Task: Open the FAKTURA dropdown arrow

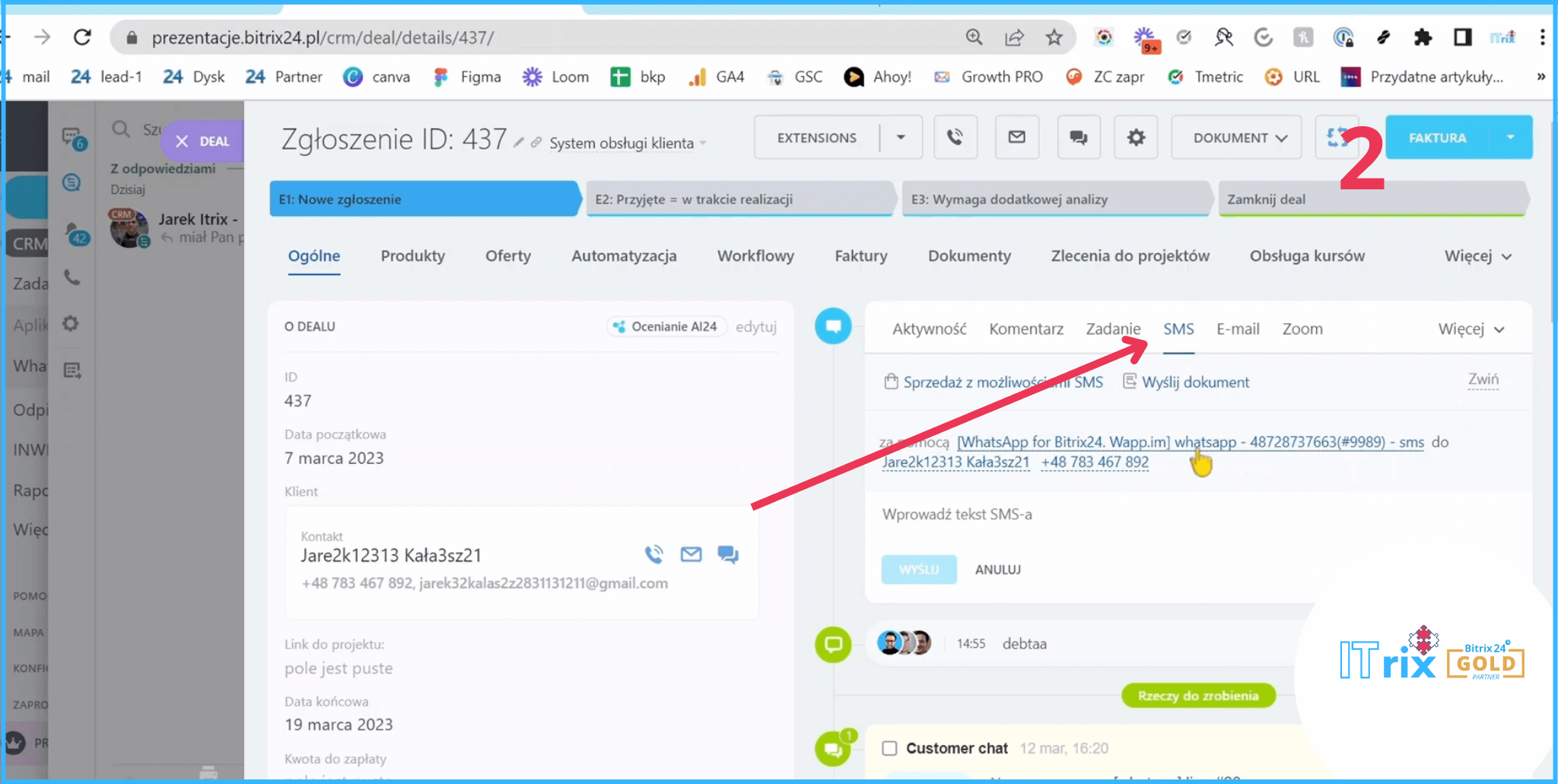Action: [1510, 138]
